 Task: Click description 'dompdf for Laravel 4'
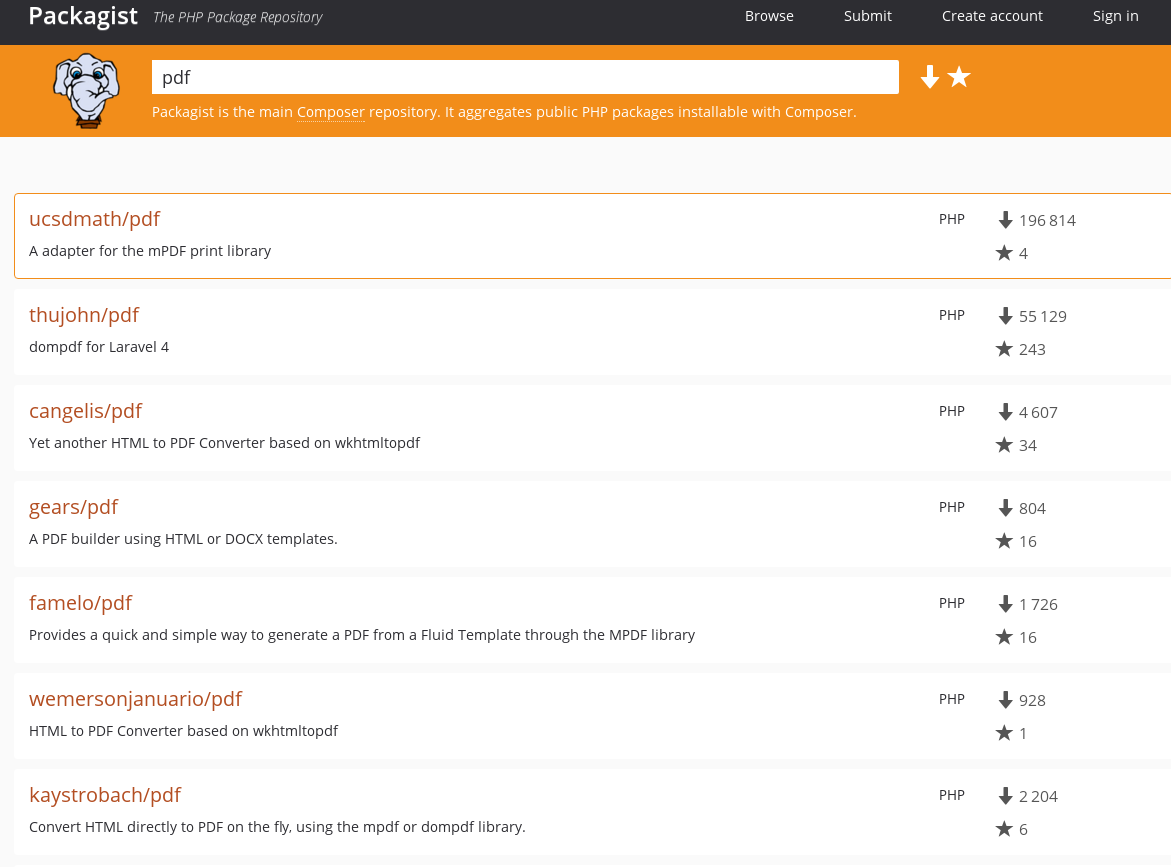coord(99,347)
